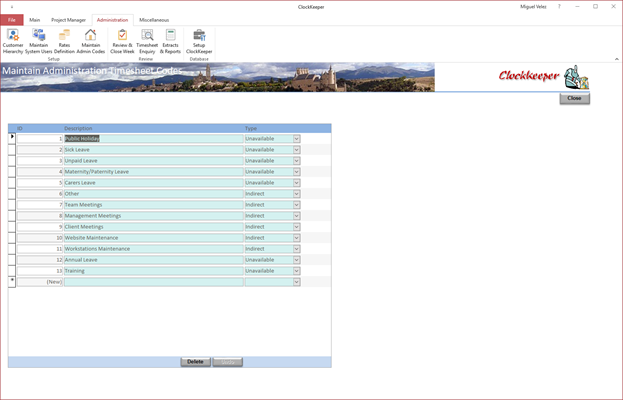Click the Other description field

point(154,194)
